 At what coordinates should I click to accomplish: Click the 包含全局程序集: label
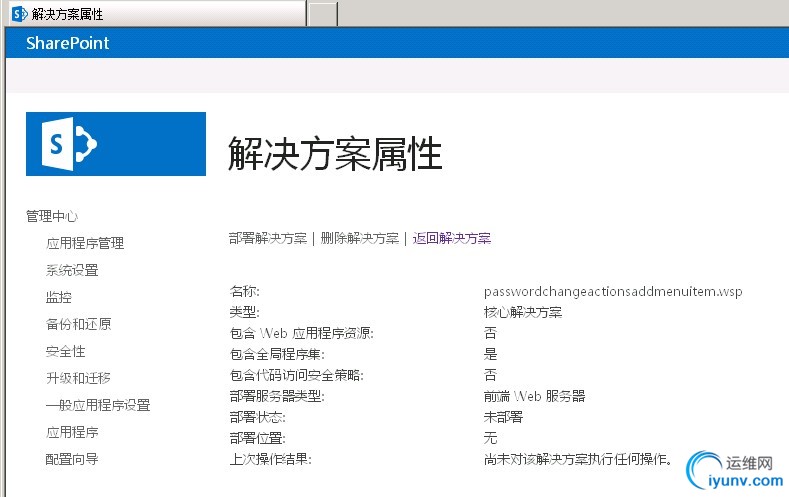click(x=277, y=355)
